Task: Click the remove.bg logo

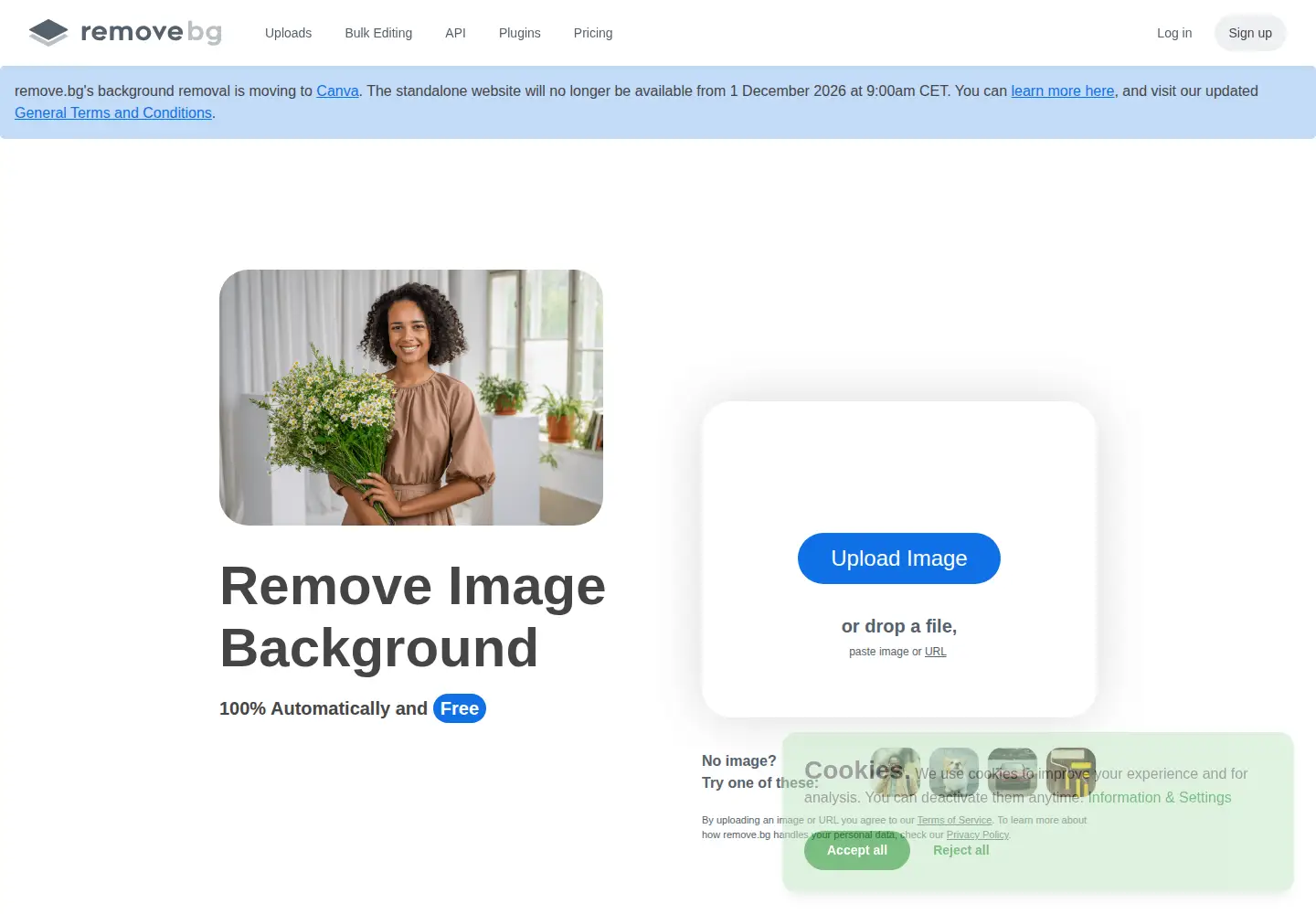Action: pos(125,33)
